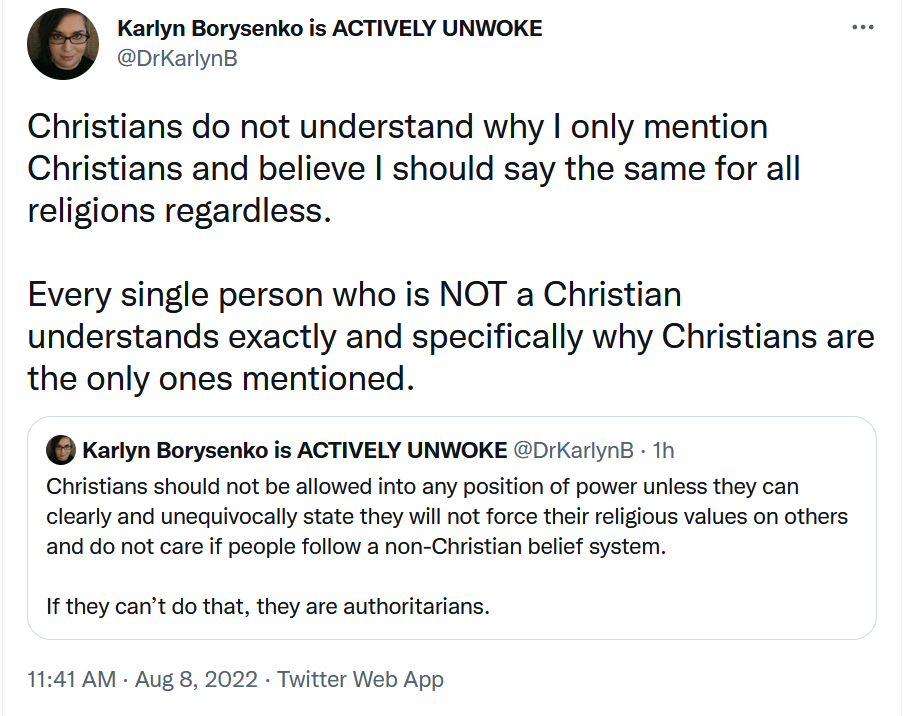Click 'understands exactly and specifically' line
This screenshot has height=716, width=903.
point(451,336)
